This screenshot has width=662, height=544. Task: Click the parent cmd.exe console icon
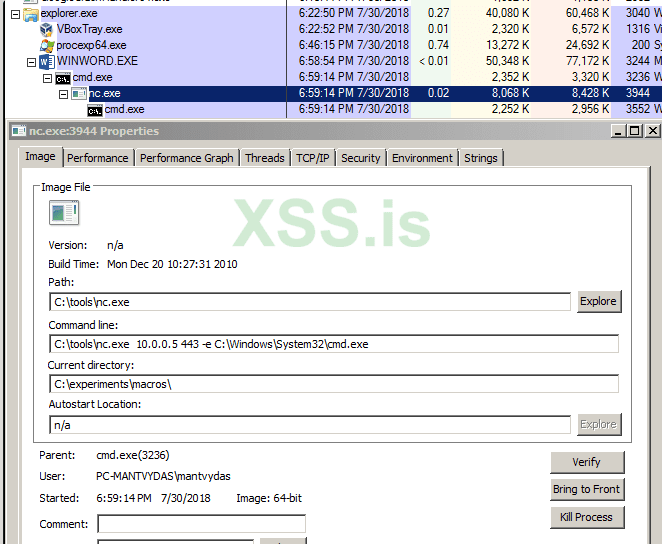click(x=63, y=78)
